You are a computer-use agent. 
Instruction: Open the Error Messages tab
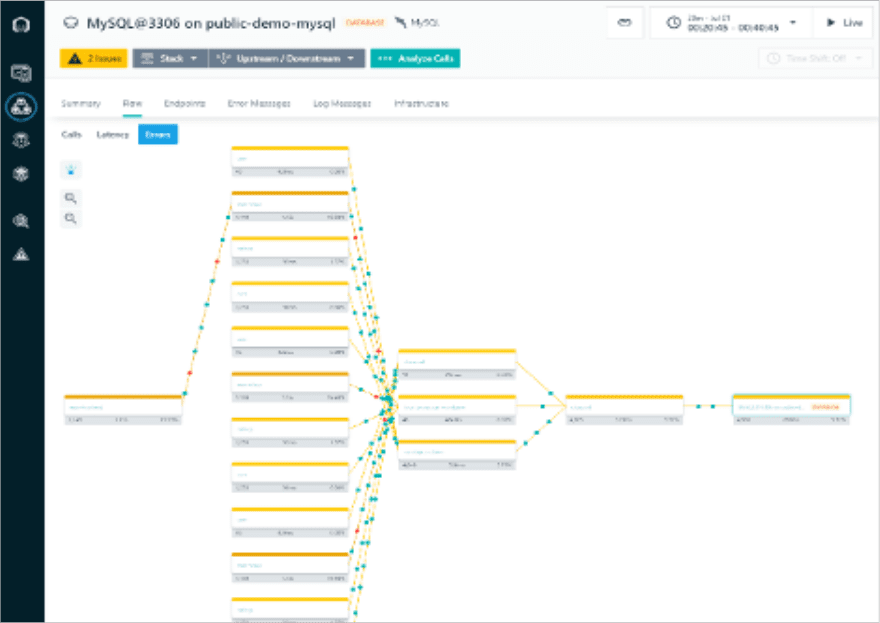coord(259,104)
